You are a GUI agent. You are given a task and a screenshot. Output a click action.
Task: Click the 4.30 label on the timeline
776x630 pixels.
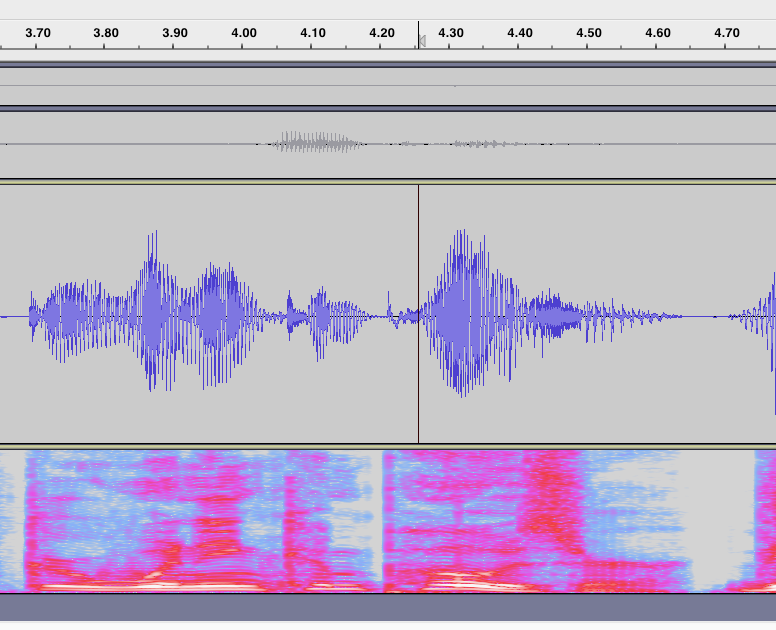tap(451, 33)
